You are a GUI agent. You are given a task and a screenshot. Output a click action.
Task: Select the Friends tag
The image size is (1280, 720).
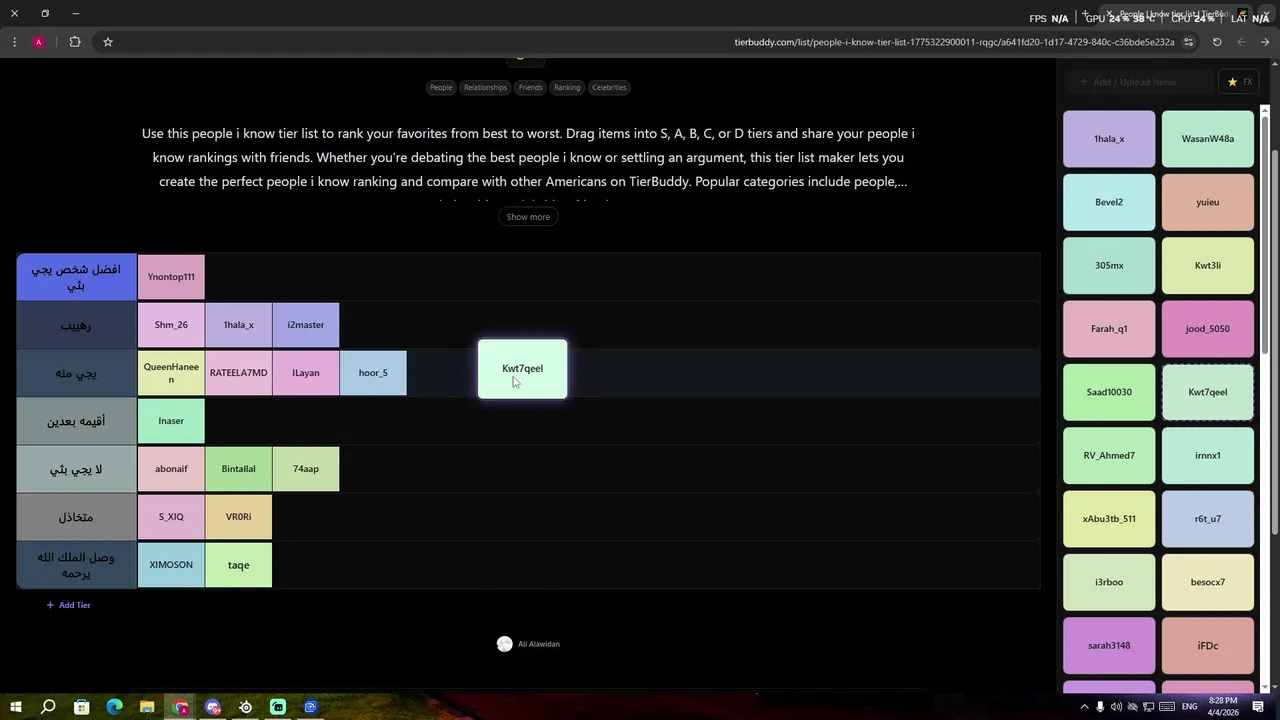click(530, 87)
